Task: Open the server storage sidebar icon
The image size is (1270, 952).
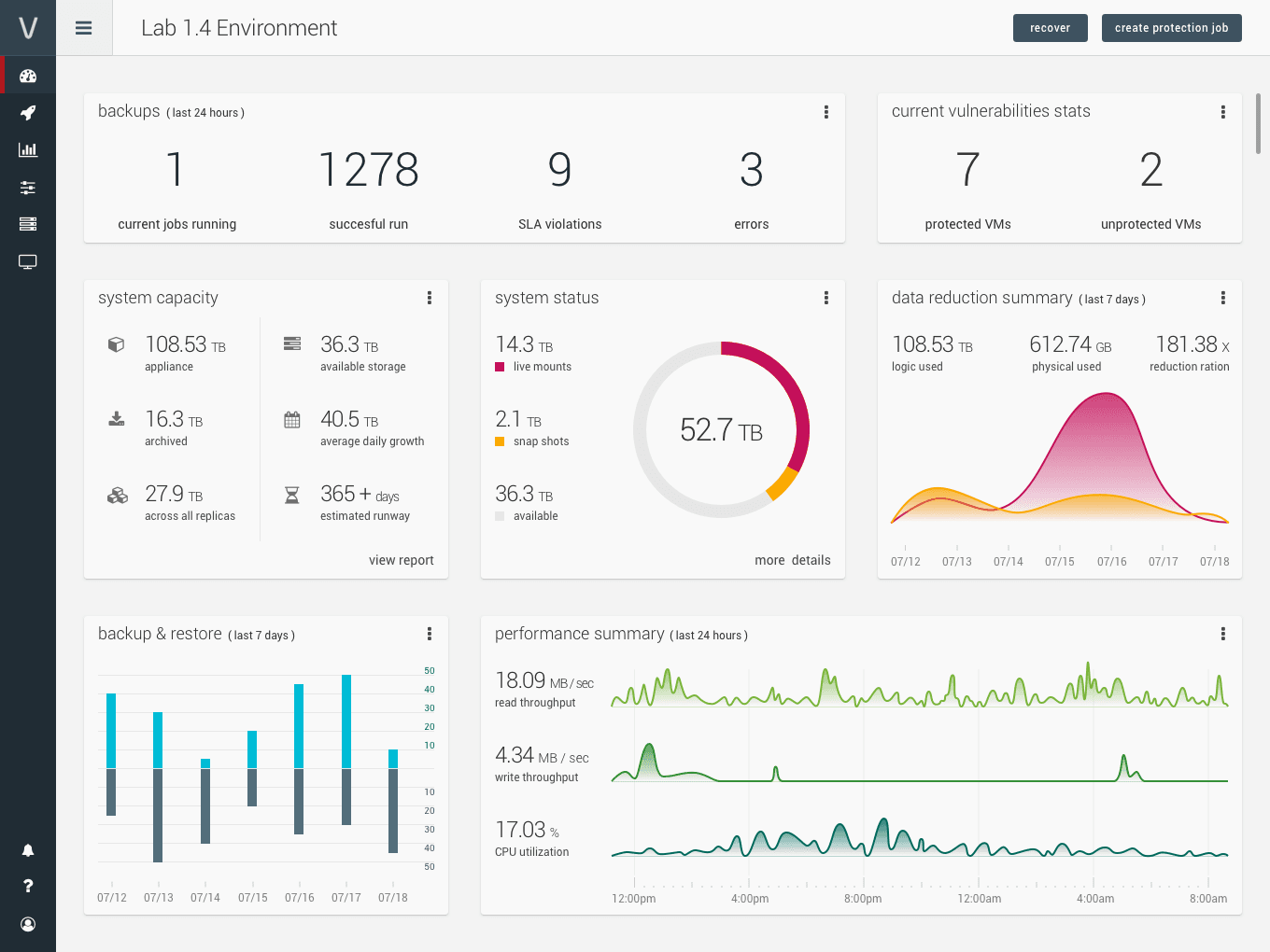Action: point(28,224)
